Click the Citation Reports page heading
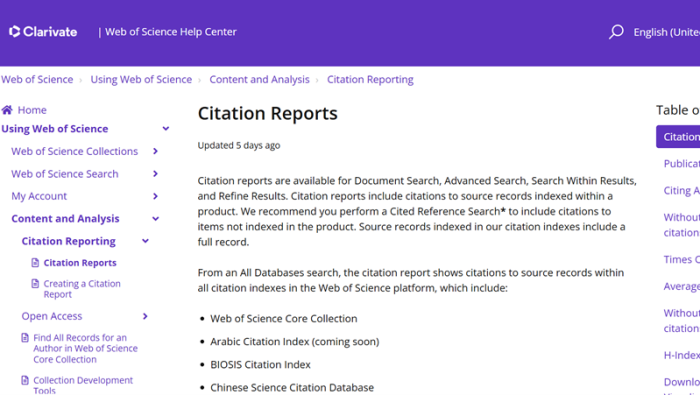The width and height of the screenshot is (700, 395). click(x=267, y=113)
